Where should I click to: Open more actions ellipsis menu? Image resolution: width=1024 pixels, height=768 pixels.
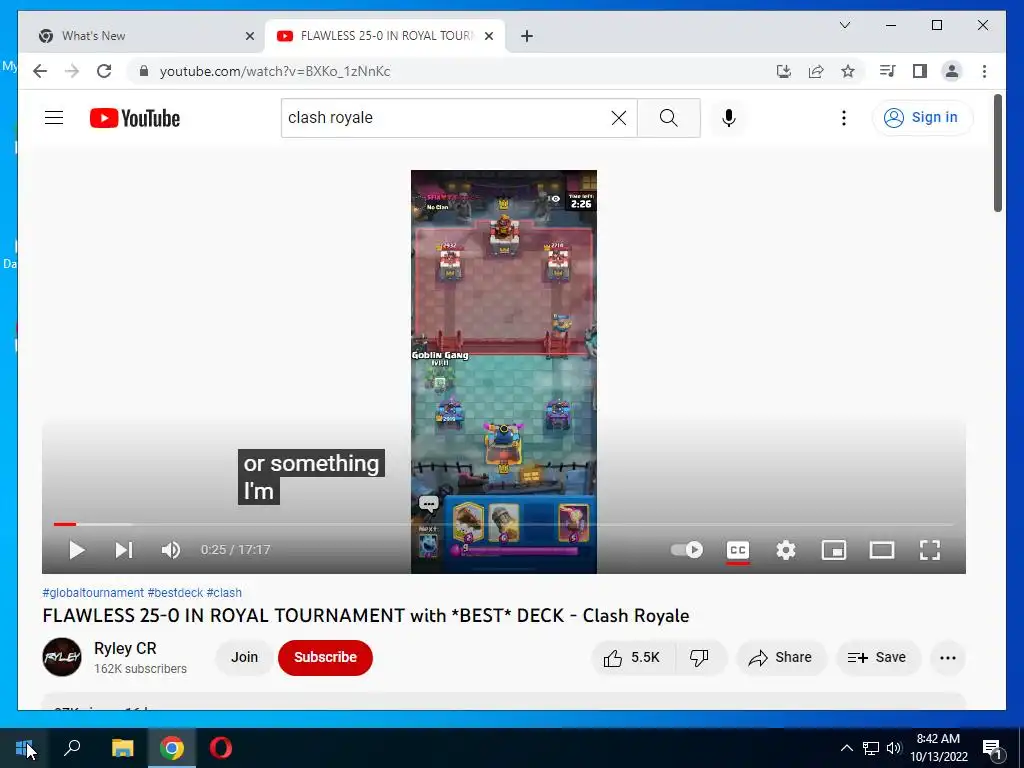(948, 658)
